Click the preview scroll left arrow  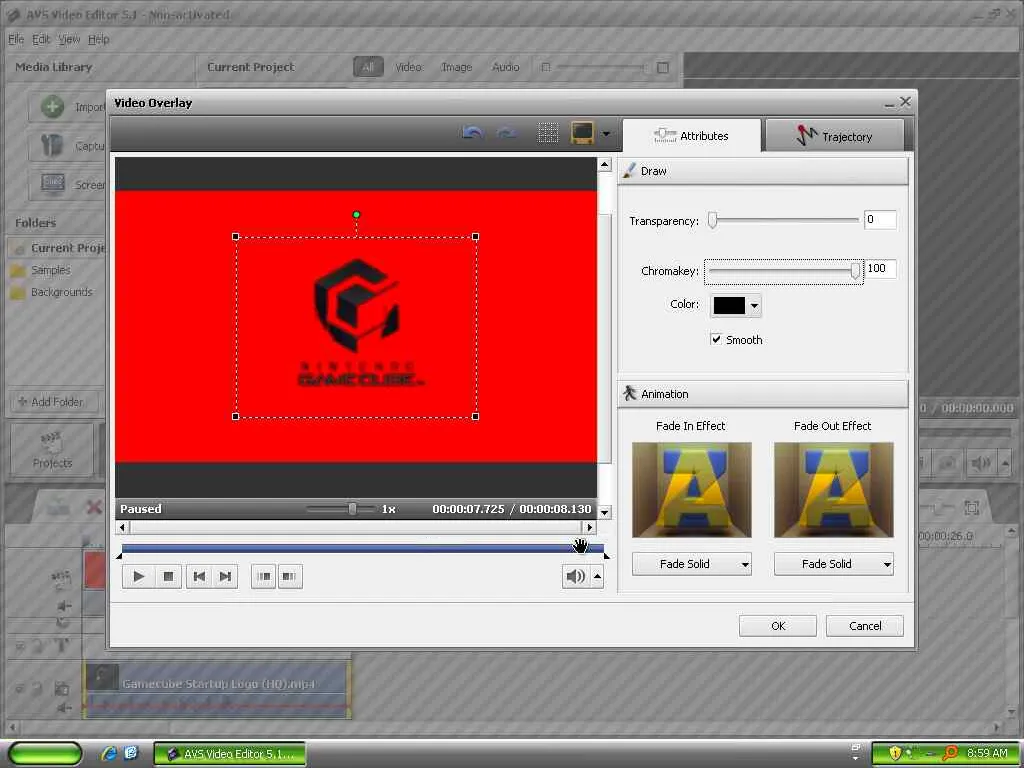coord(123,527)
